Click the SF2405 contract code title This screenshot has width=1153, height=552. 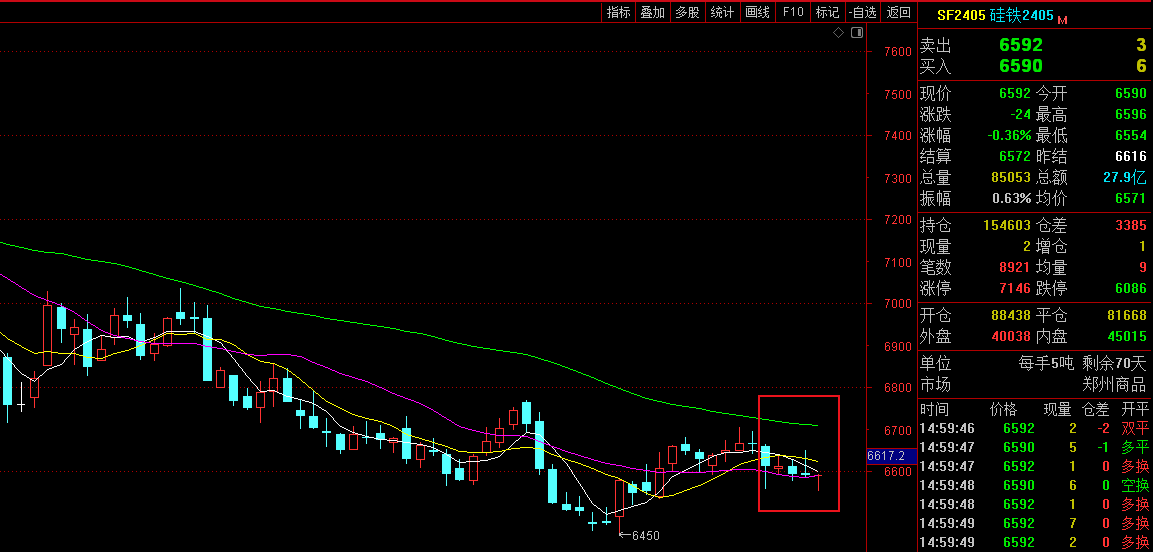[x=959, y=15]
